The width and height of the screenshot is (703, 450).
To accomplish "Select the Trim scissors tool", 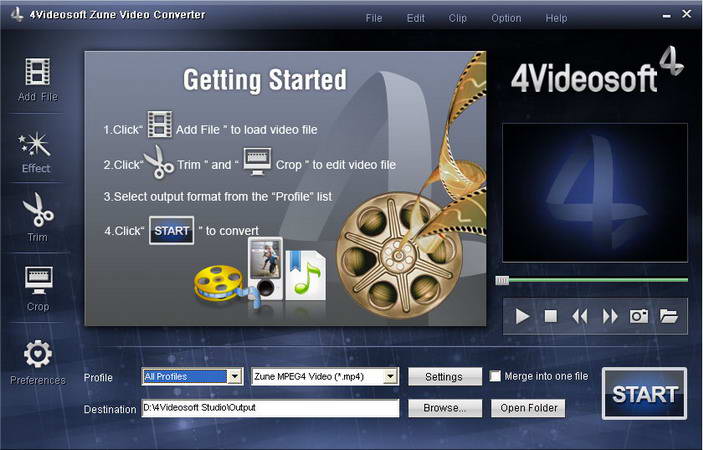I will click(38, 210).
